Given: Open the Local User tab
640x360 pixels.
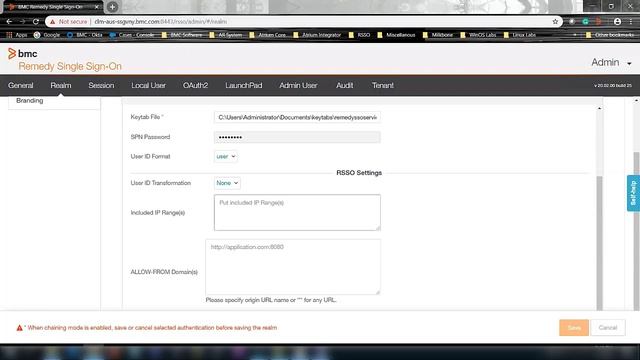Looking at the screenshot, I should 148,85.
